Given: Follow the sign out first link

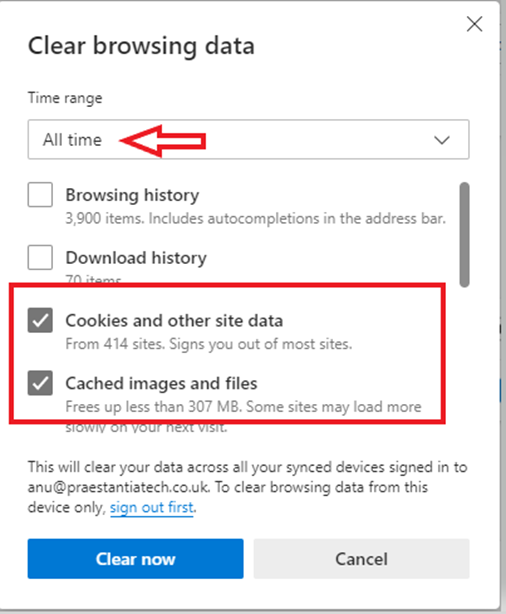Looking at the screenshot, I should click(x=152, y=507).
